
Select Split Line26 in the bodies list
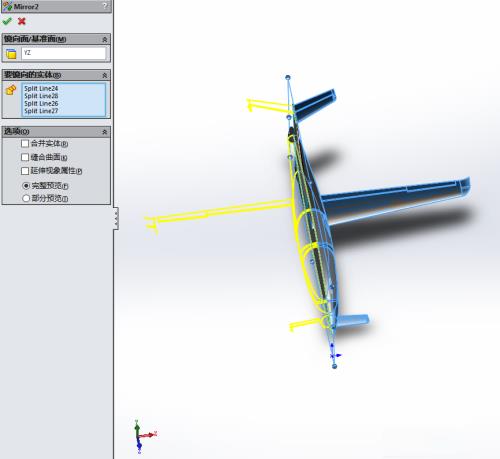click(41, 104)
